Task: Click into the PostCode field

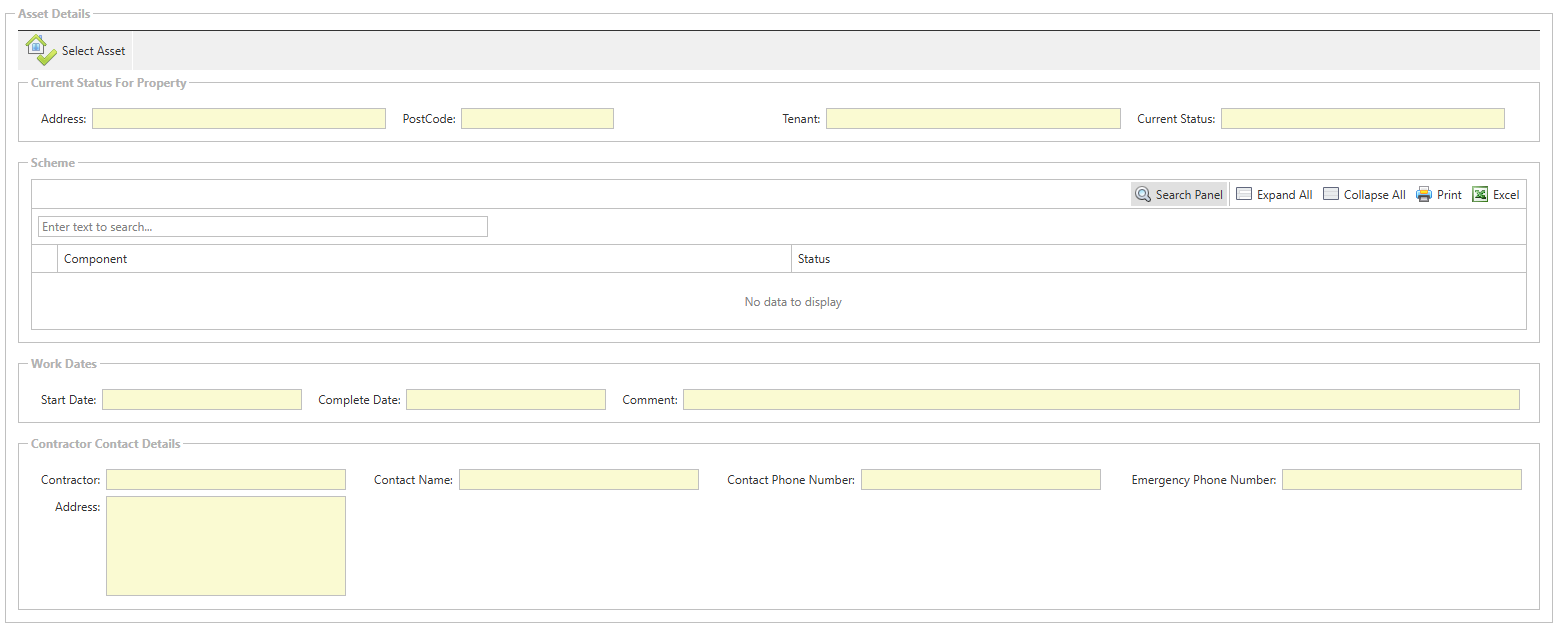Action: click(537, 119)
